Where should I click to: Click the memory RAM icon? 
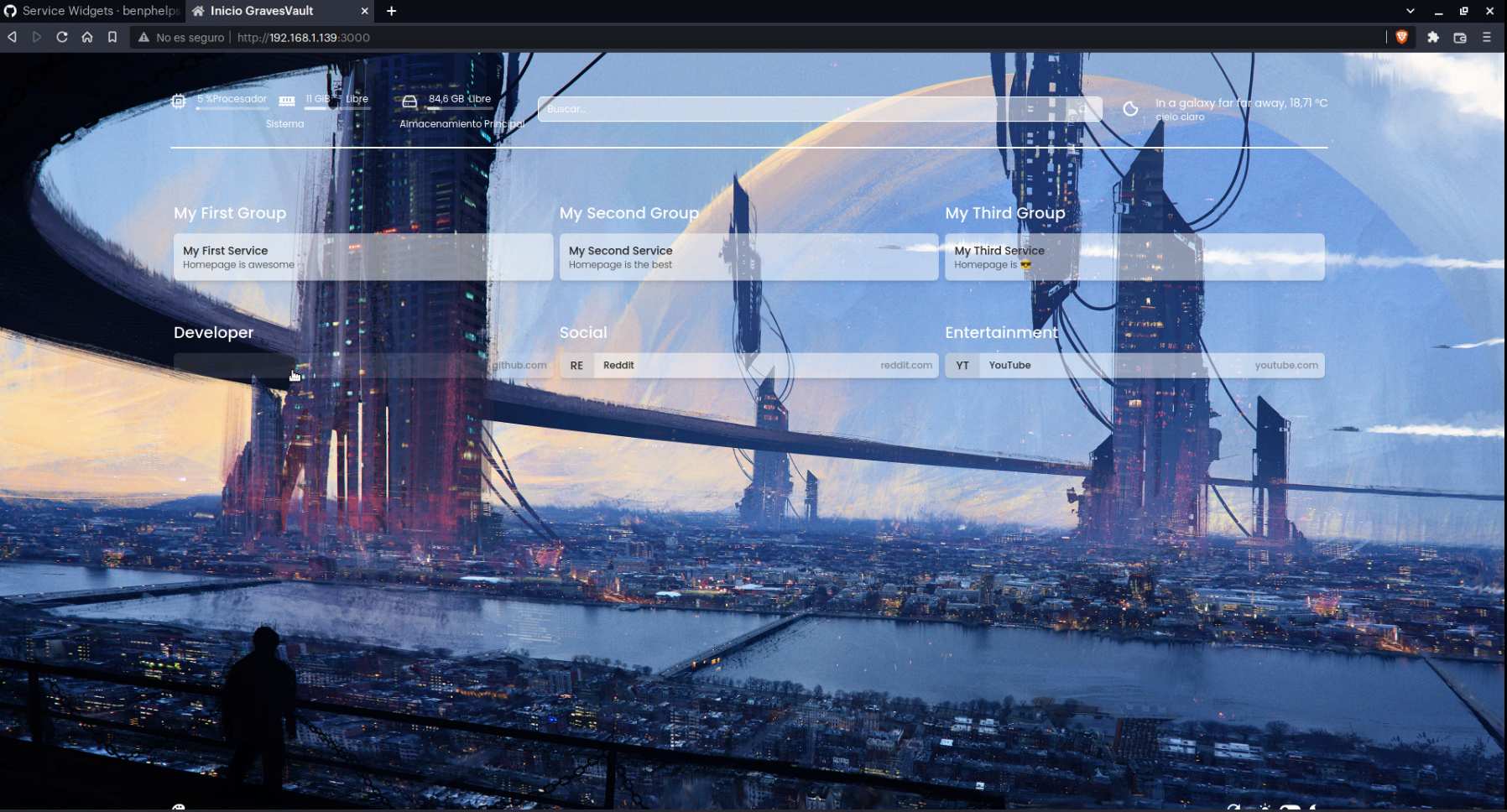287,101
